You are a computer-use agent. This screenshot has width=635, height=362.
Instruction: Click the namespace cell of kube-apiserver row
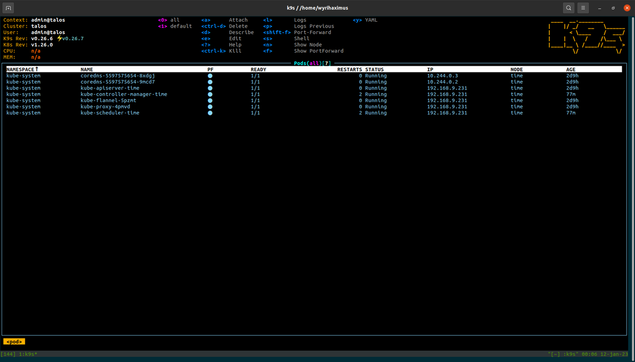point(23,88)
